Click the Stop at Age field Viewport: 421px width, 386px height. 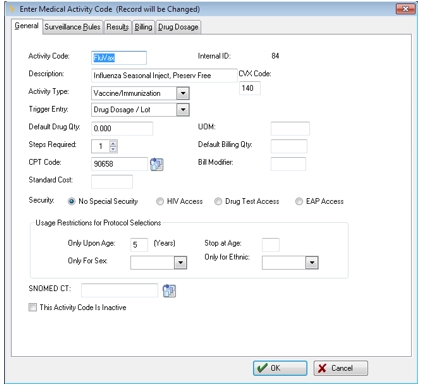tap(271, 245)
